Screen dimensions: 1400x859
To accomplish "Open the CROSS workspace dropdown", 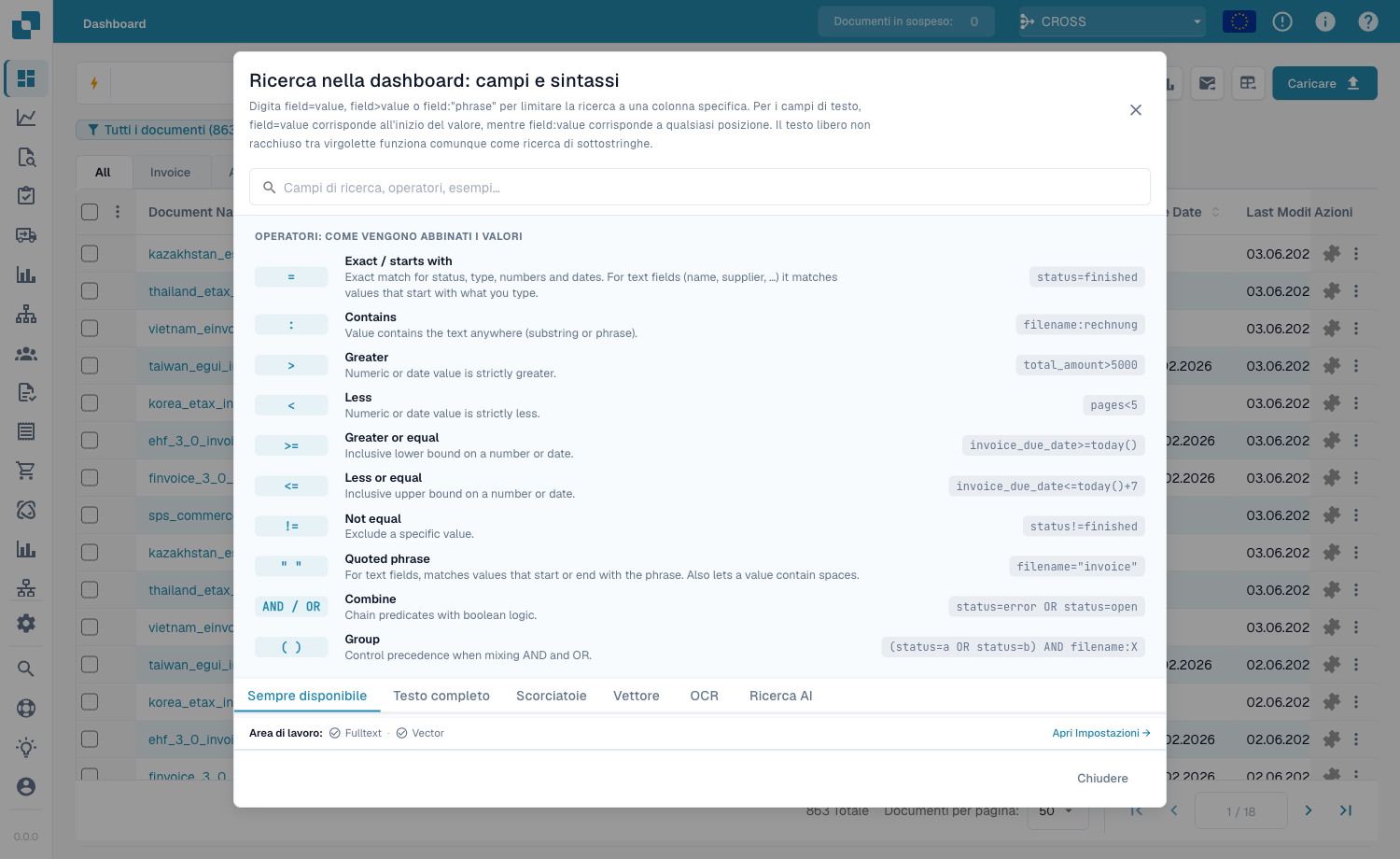I will (1112, 21).
